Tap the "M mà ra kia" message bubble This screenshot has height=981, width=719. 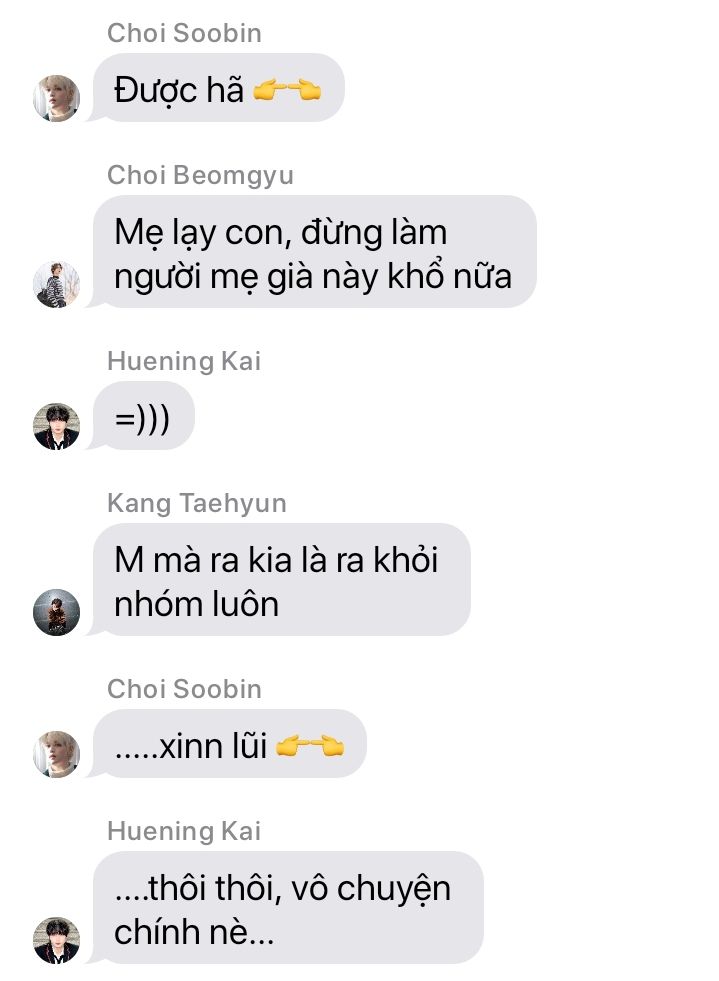(x=282, y=579)
